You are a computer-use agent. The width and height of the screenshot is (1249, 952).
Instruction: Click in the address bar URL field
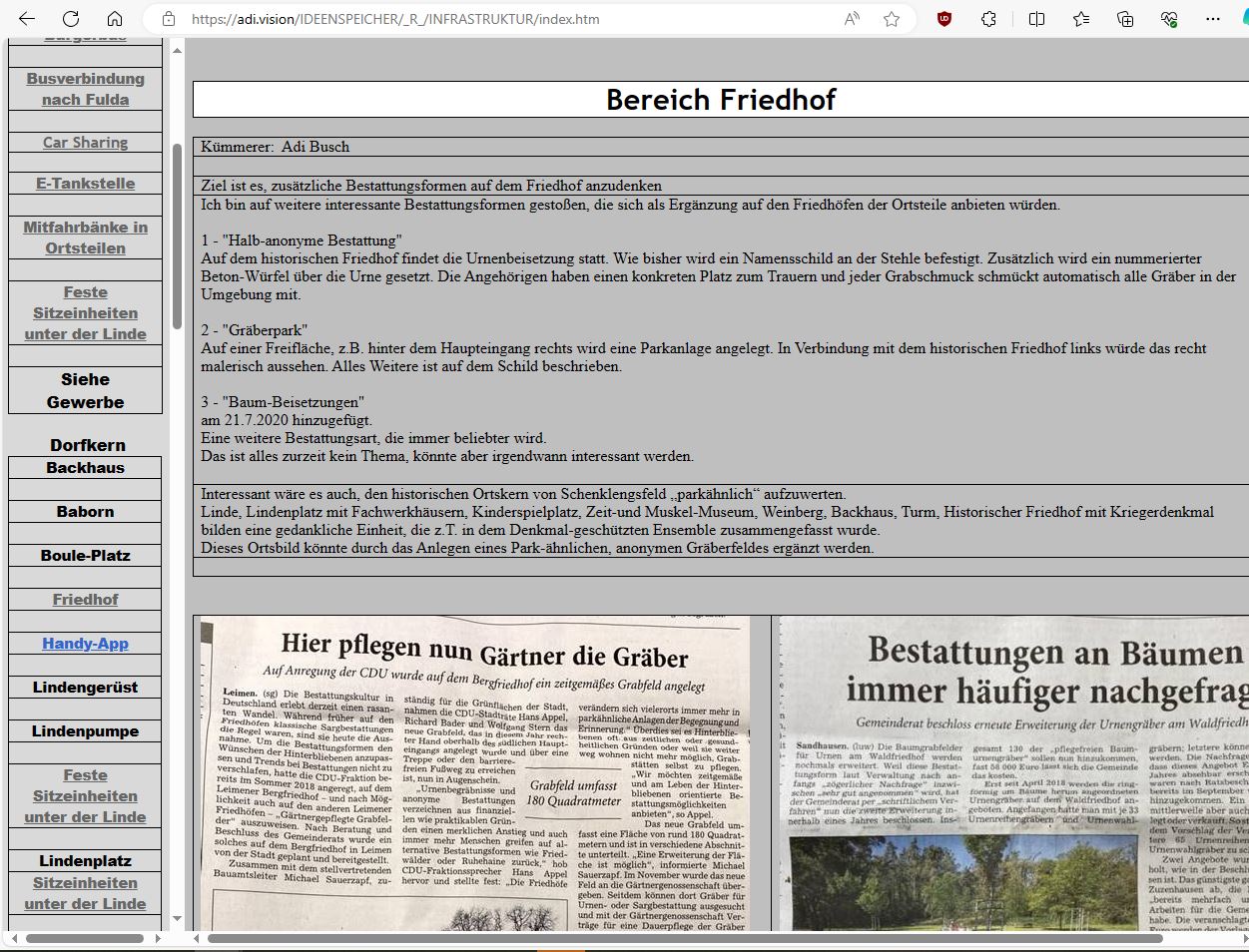(499, 19)
